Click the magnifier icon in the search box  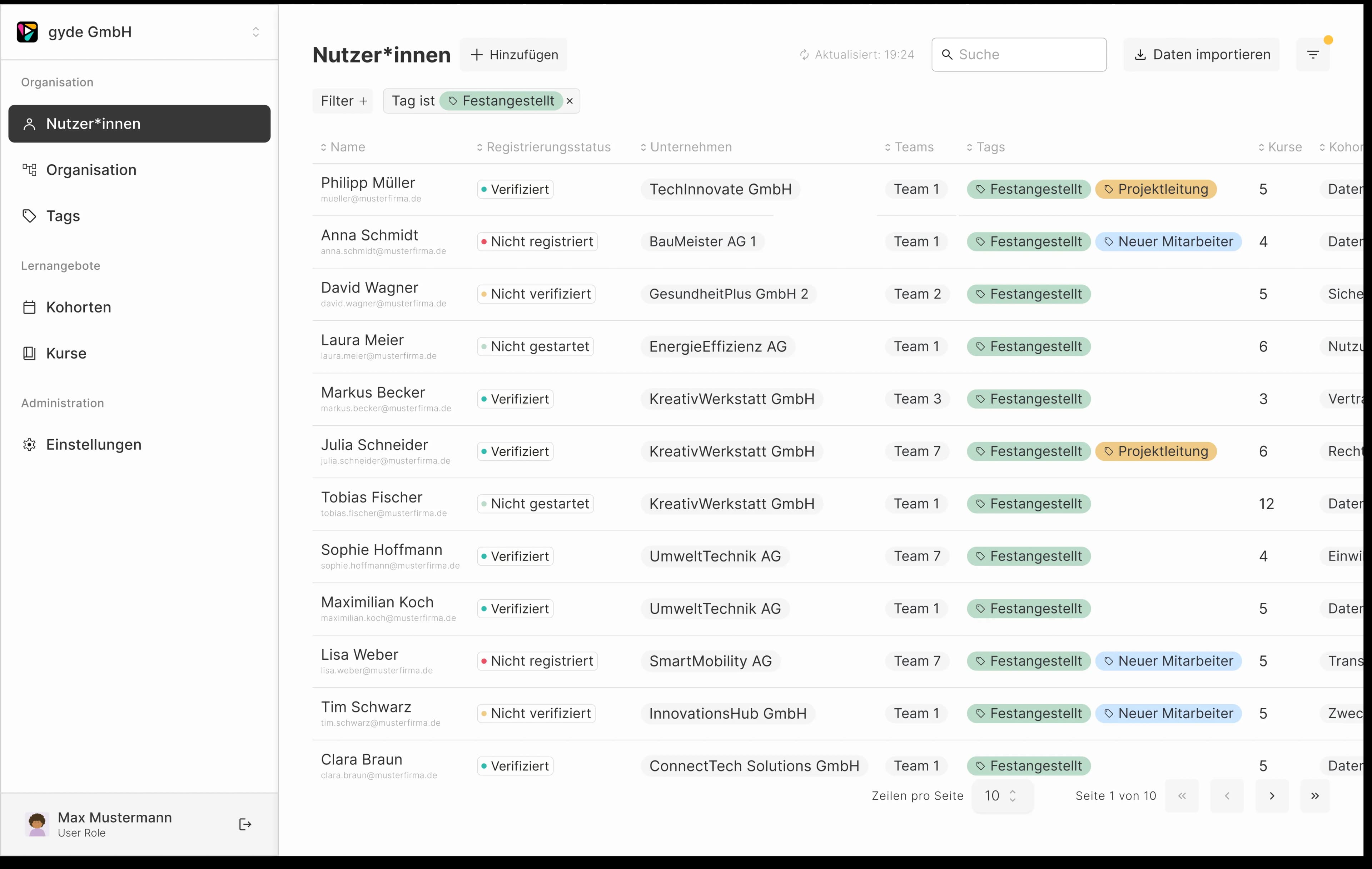click(947, 55)
